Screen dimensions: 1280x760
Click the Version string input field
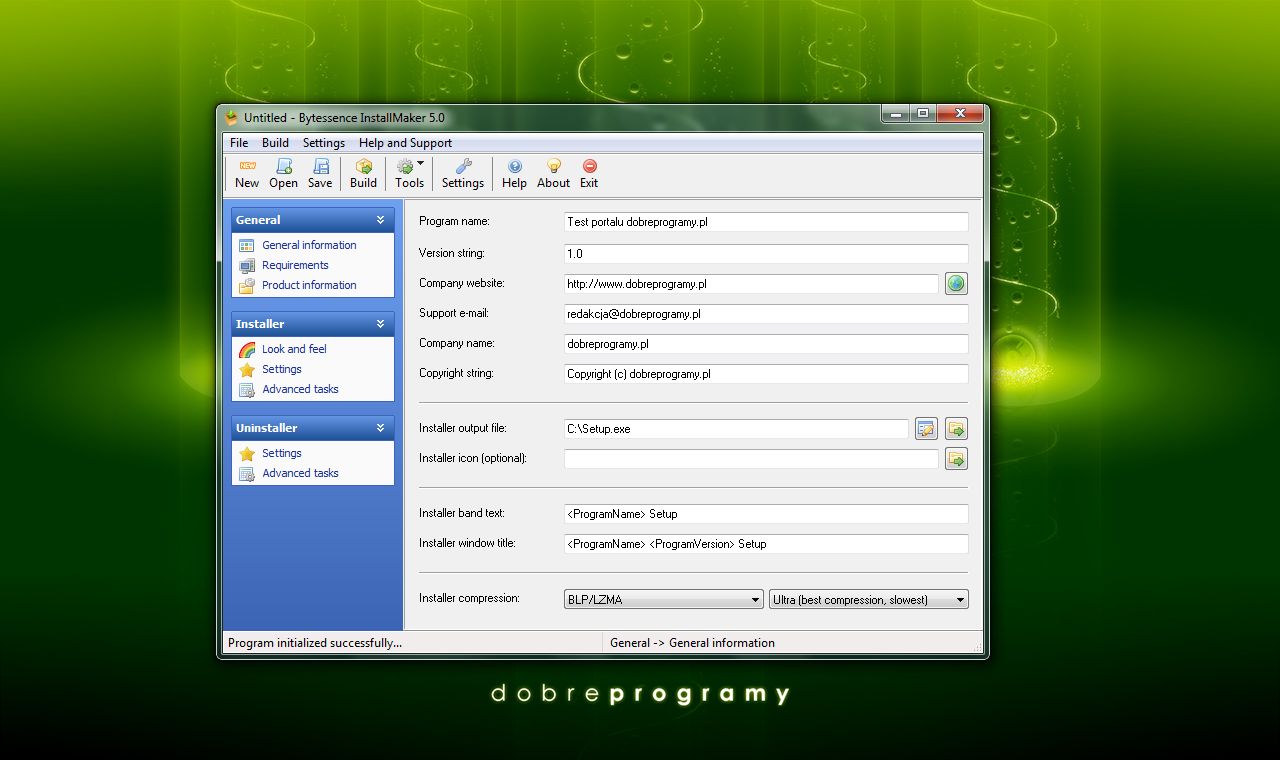(x=766, y=254)
